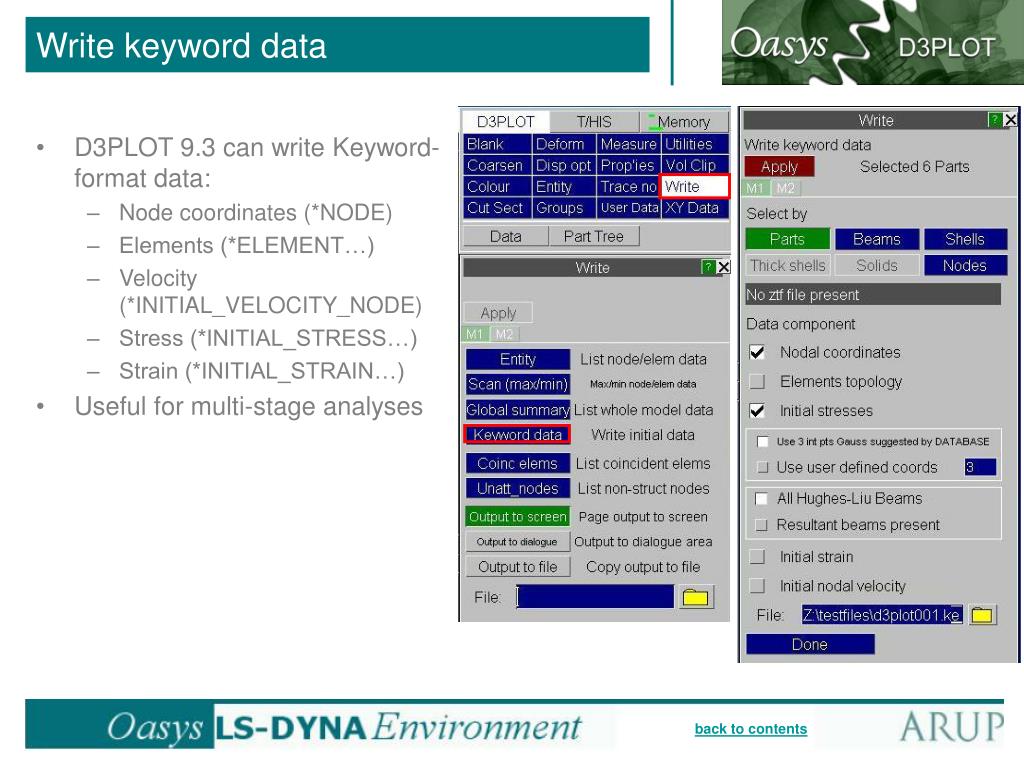
Task: Toggle Output to screen button
Action: (x=518, y=517)
